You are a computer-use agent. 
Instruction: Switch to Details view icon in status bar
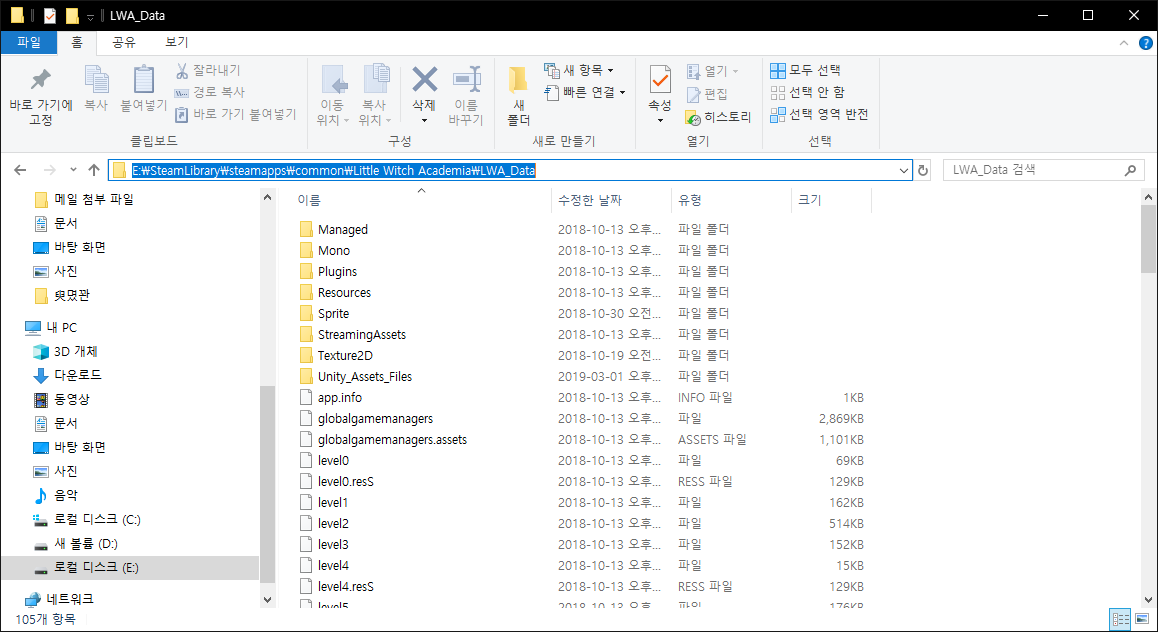click(1120, 619)
